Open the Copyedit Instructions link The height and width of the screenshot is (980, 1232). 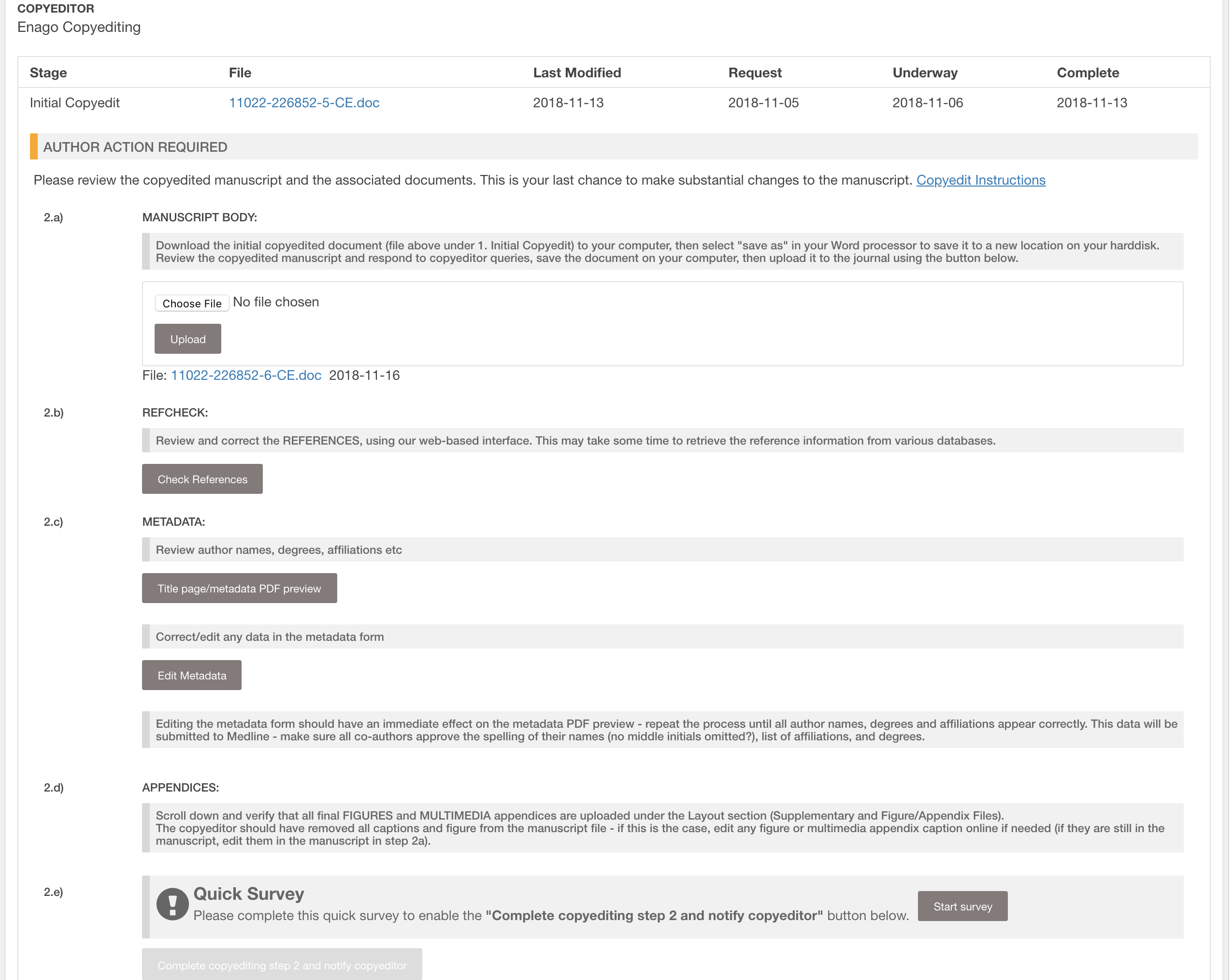981,180
